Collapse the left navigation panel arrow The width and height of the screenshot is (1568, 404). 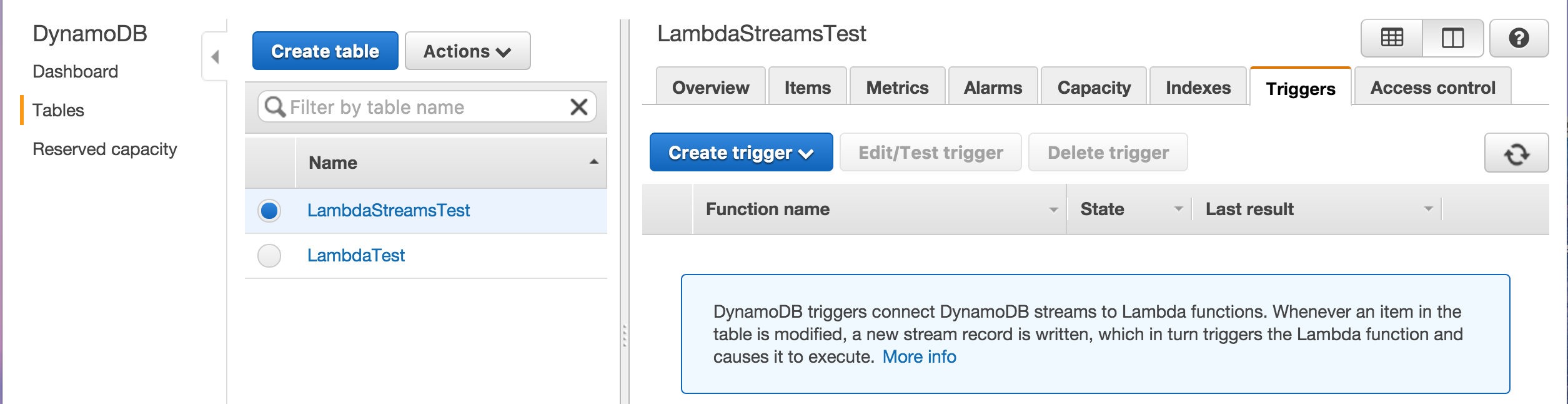(215, 57)
